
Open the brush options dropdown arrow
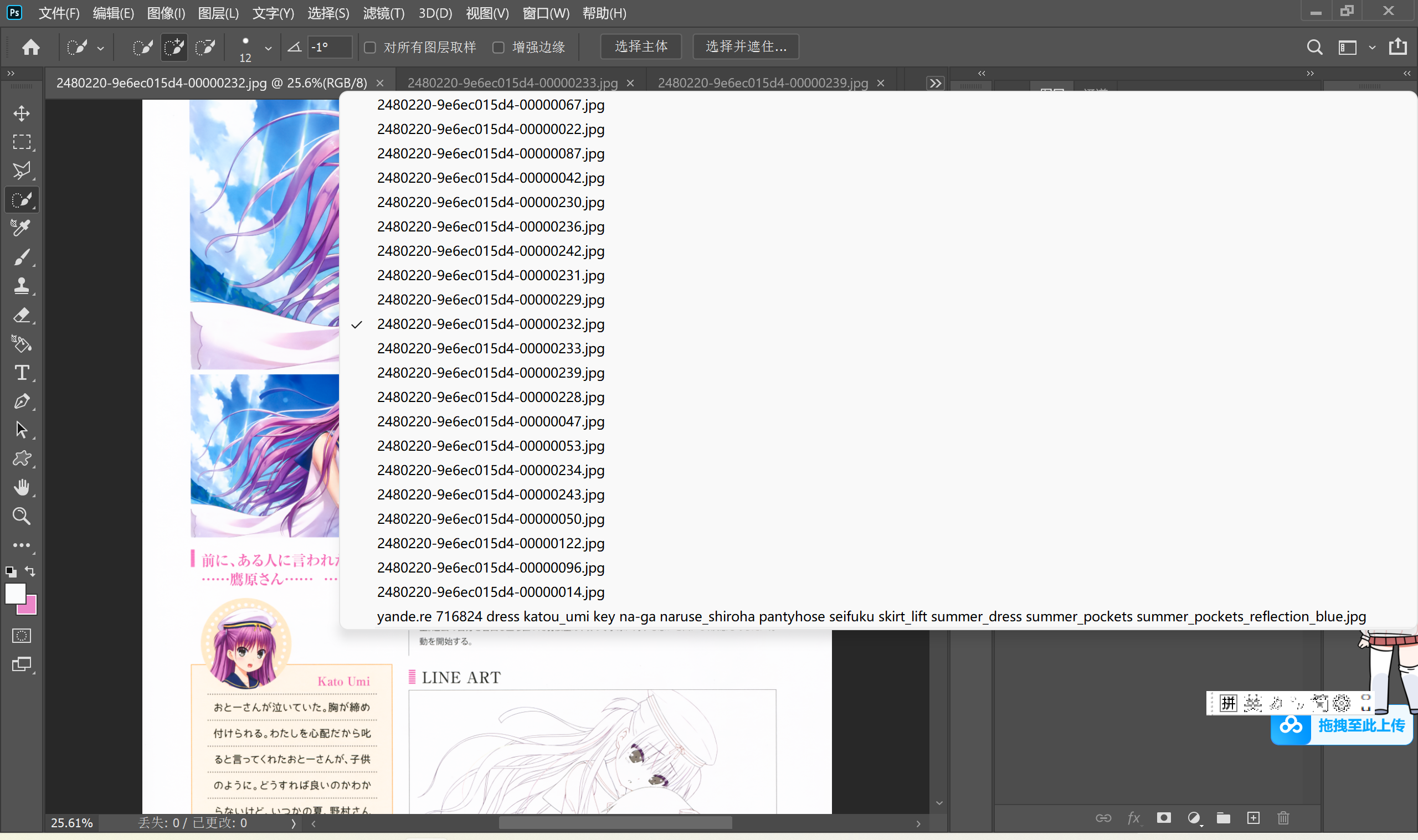268,49
